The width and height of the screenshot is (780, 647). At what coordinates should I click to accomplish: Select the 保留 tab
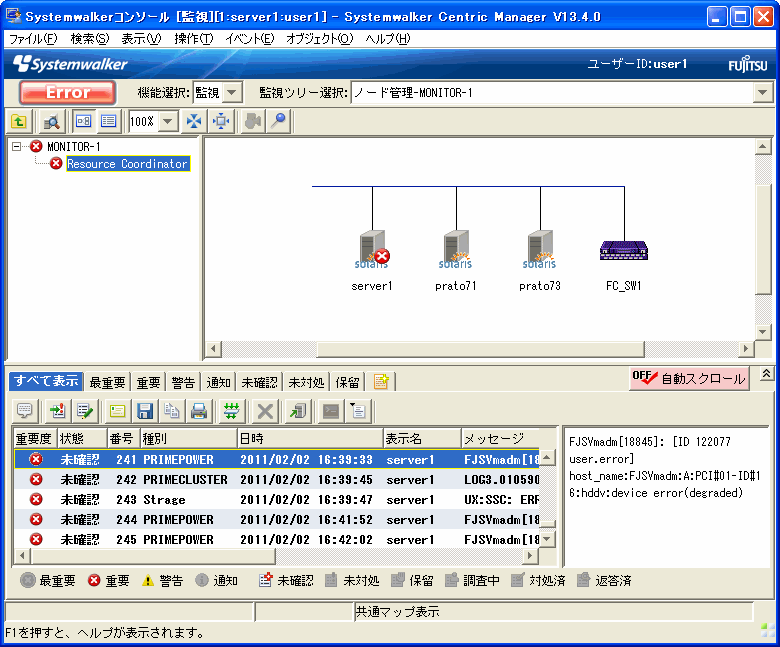[x=347, y=382]
